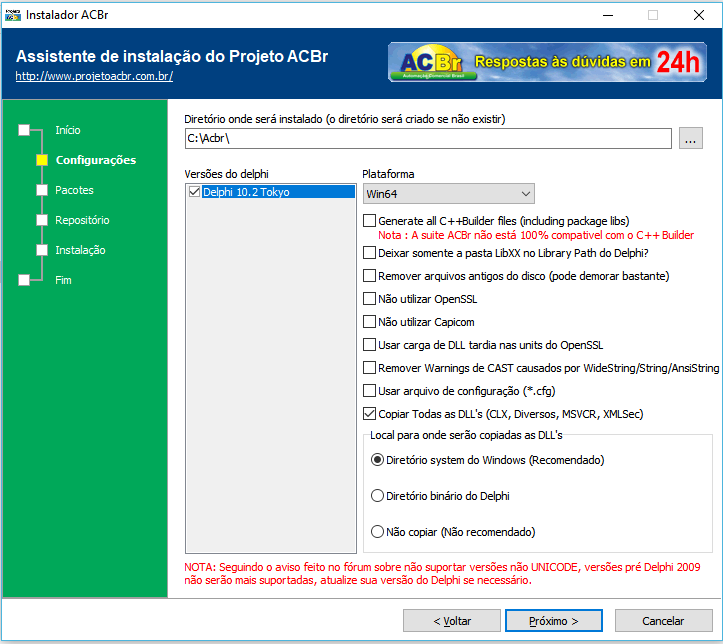Go back with the Voltar button
Viewport: 723px width, 644px height.
(451, 621)
